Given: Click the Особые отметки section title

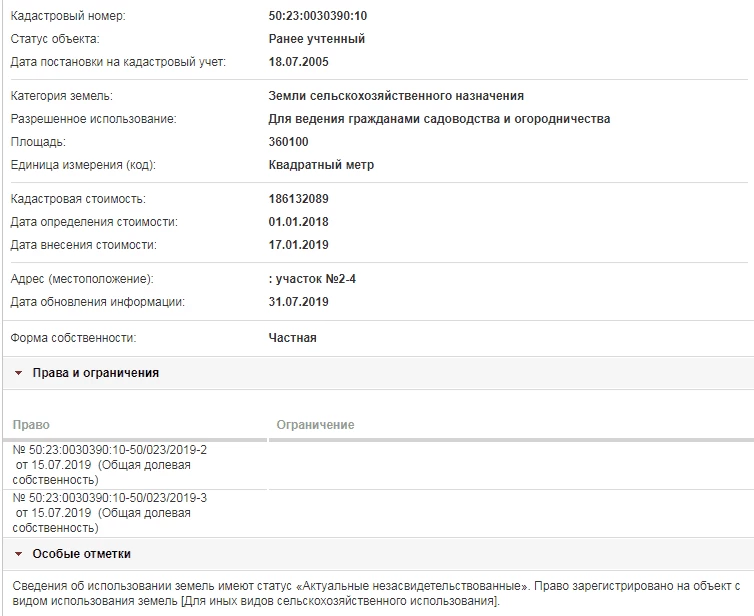Looking at the screenshot, I should (81, 554).
